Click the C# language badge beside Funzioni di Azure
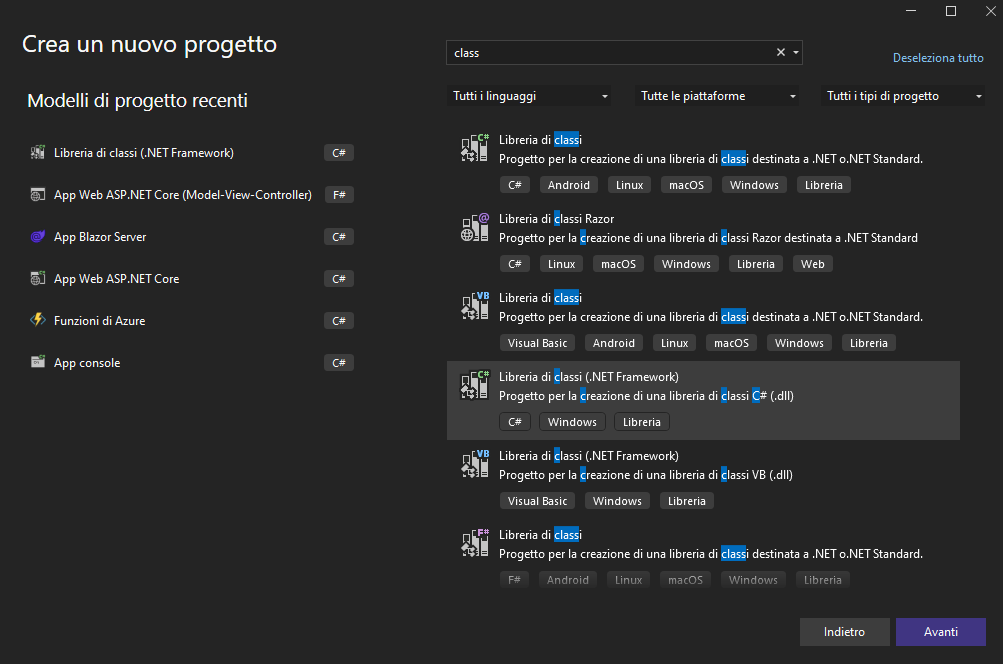This screenshot has height=664, width=1003. pyautogui.click(x=339, y=320)
